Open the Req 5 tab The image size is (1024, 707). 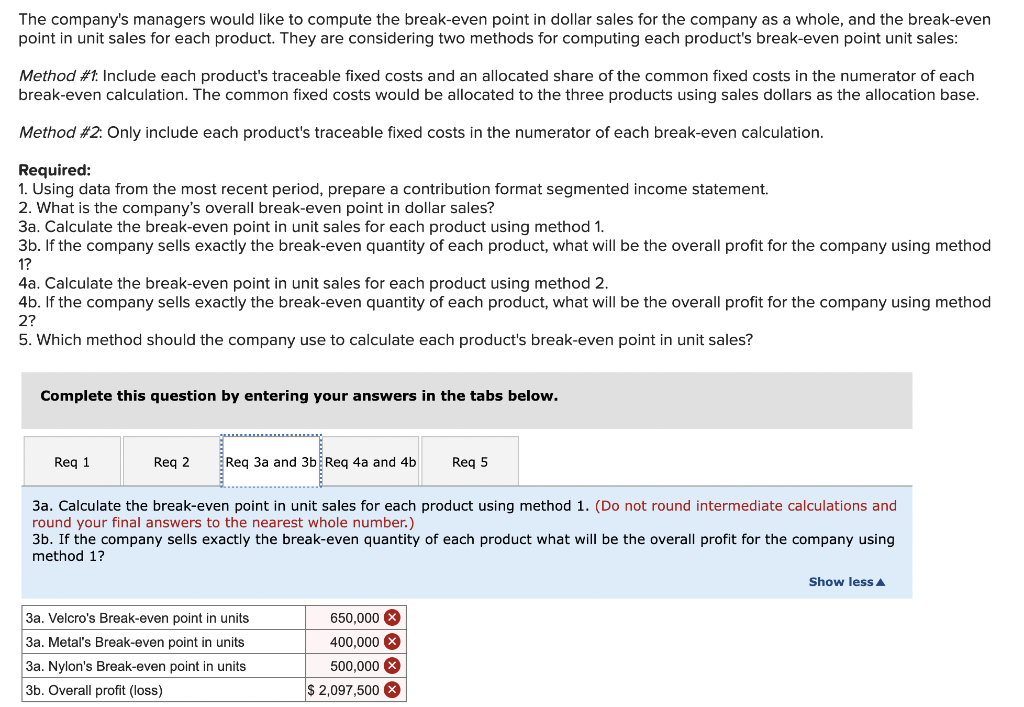pyautogui.click(x=469, y=462)
